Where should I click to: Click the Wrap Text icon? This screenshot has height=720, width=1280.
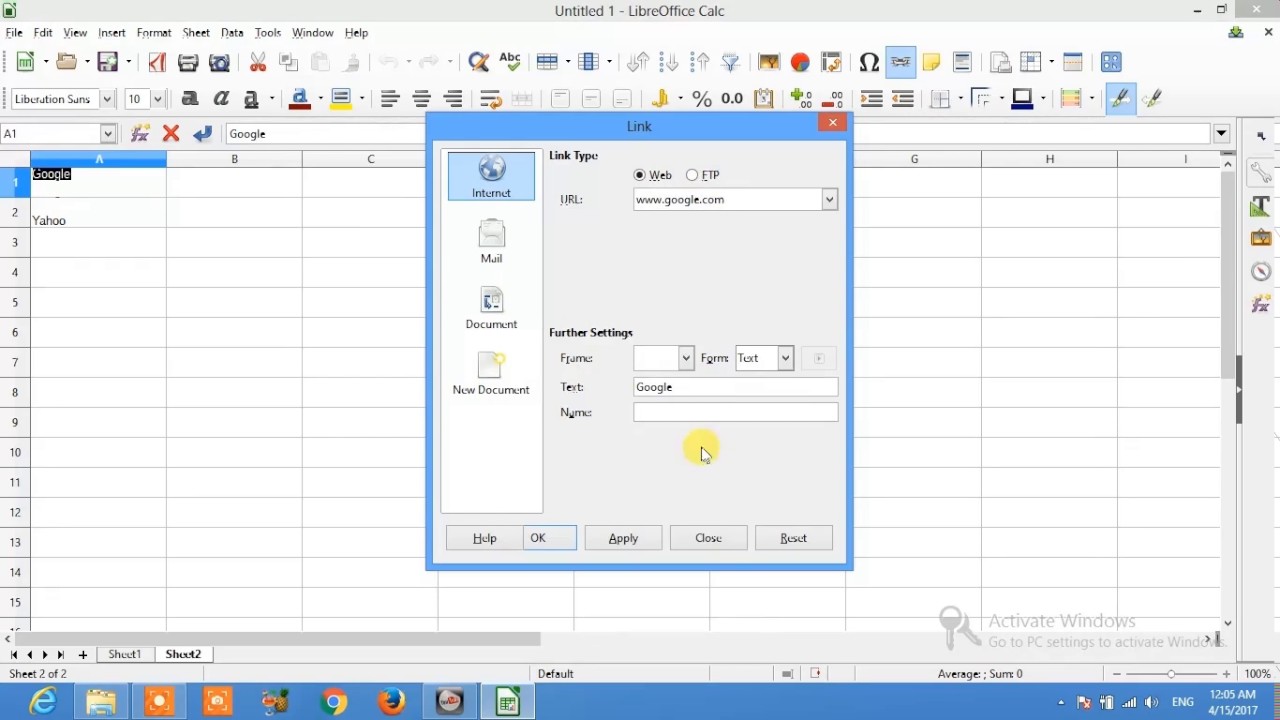click(x=490, y=99)
